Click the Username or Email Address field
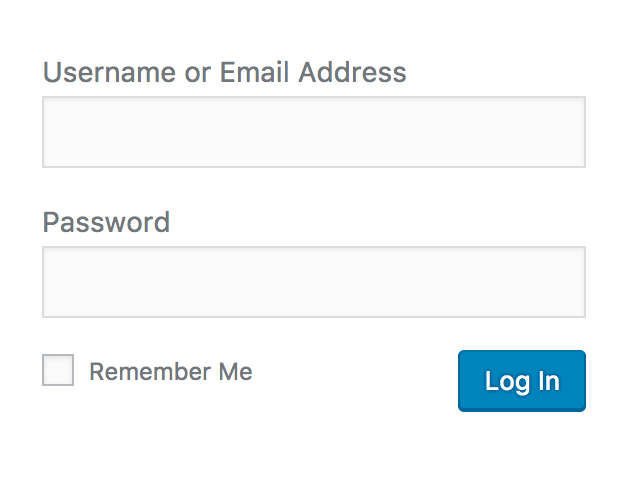634x500 pixels. click(313, 132)
